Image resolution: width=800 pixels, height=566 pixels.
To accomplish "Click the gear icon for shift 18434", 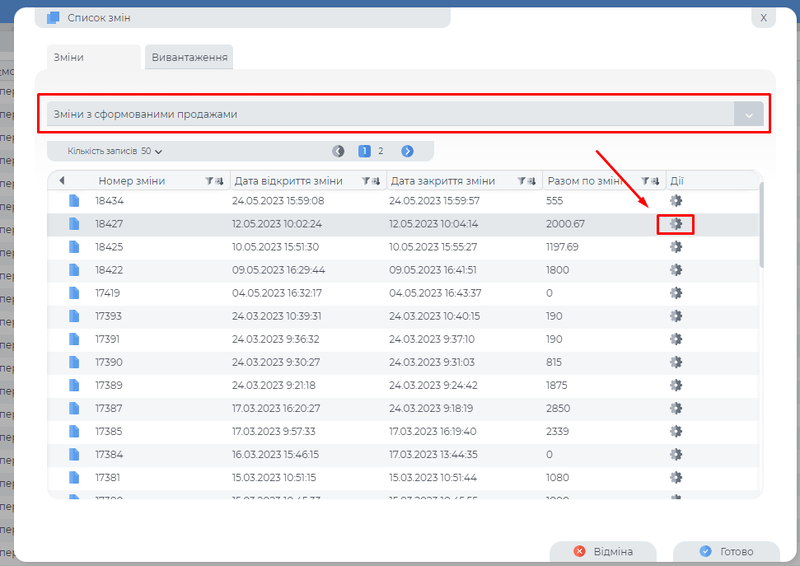I will coord(675,201).
